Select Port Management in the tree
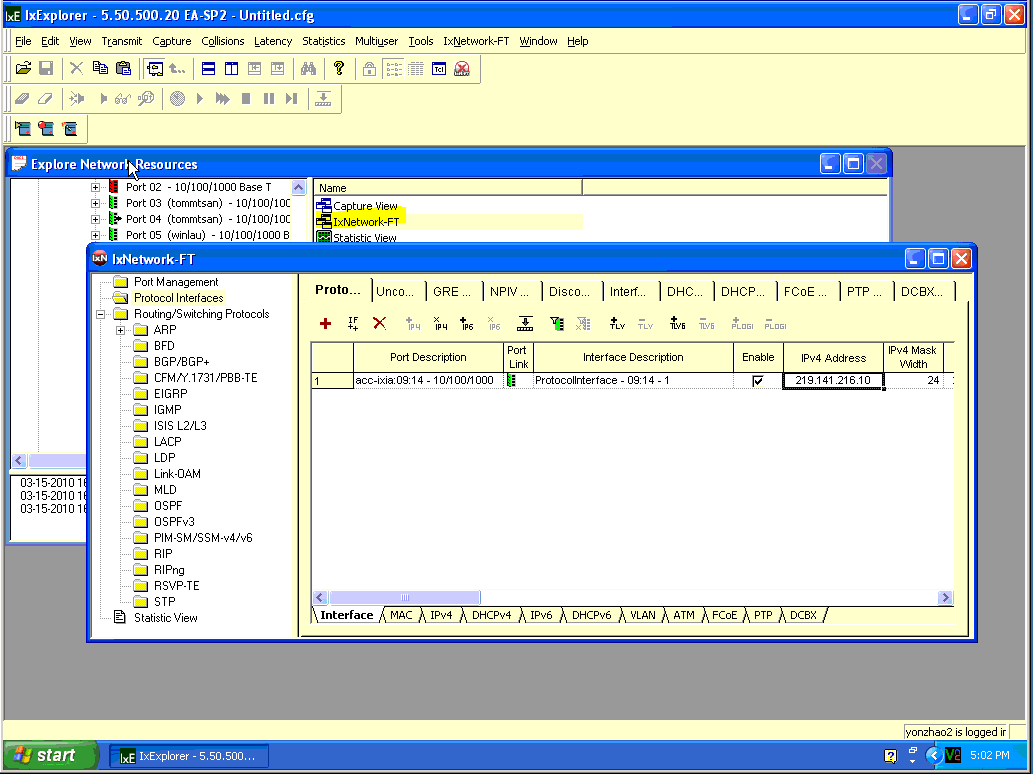The image size is (1033, 774). [176, 282]
